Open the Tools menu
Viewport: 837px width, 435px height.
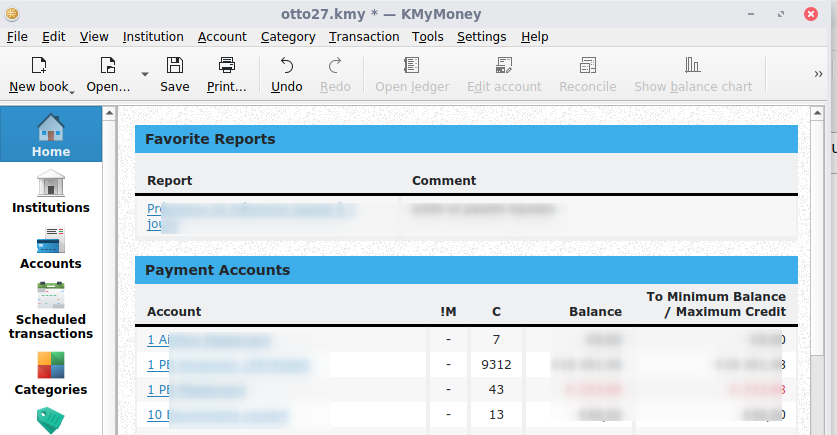click(427, 37)
